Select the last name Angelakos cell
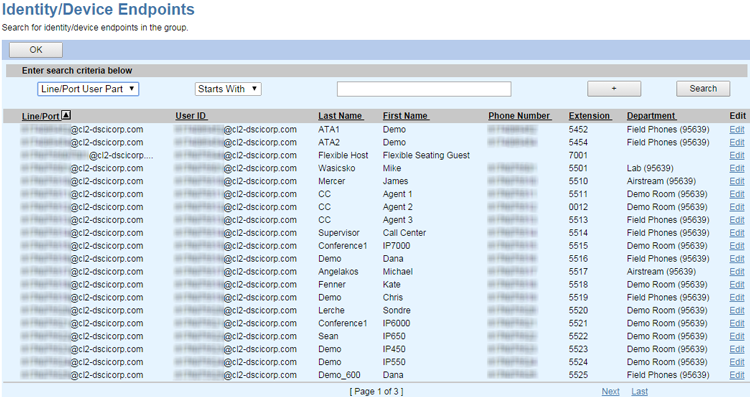The height and width of the screenshot is (397, 750). click(338, 272)
